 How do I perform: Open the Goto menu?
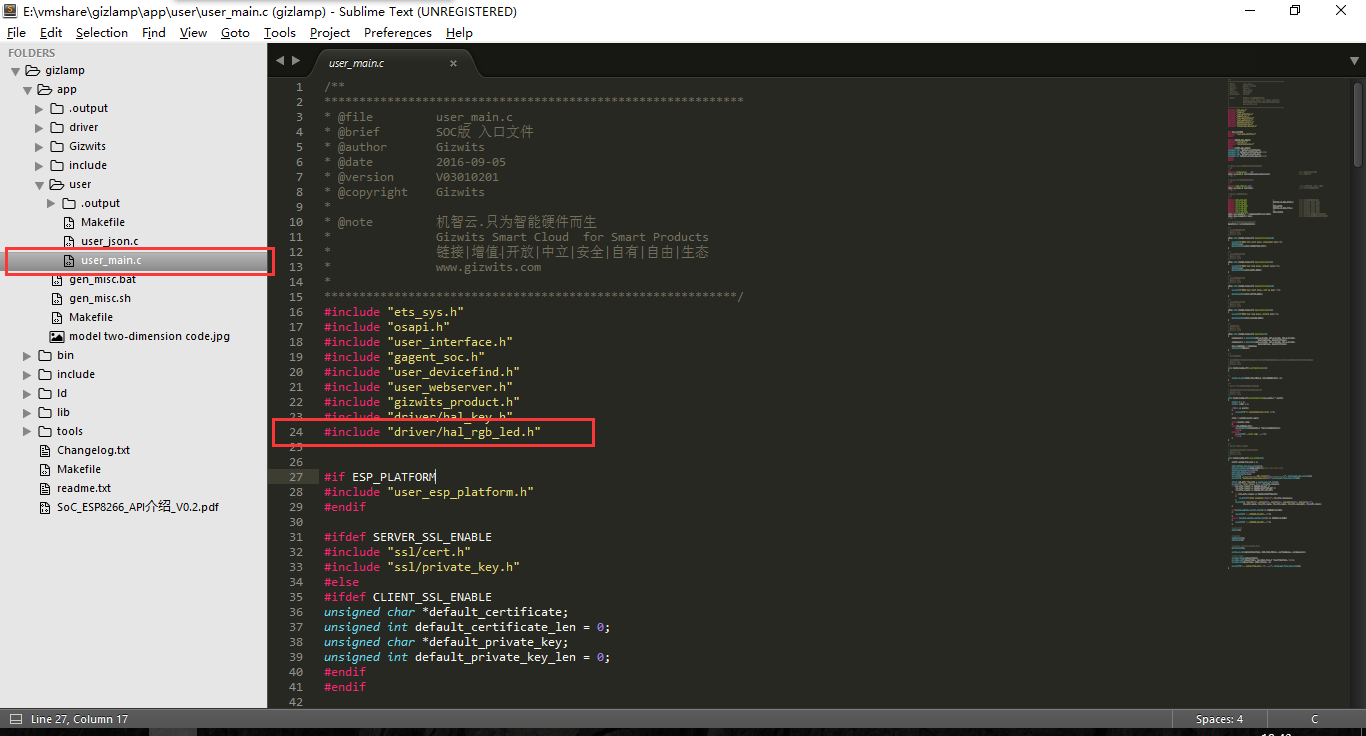235,33
